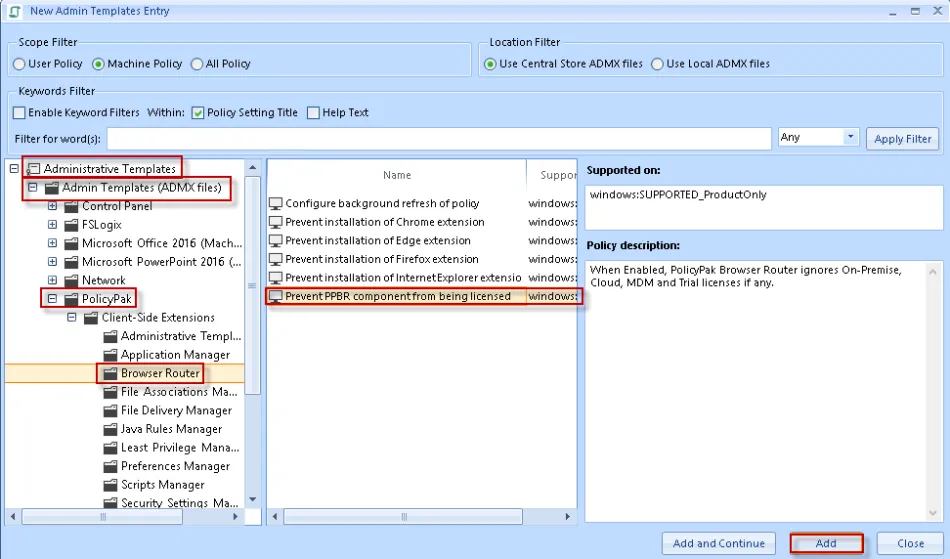Screen dimensions: 950x559
Task: Select Prevent installation of Firefox extension policy
Action: 381,259
